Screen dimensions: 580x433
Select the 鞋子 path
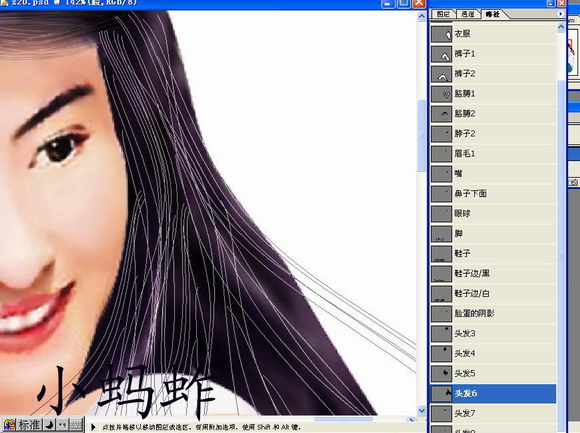[493, 253]
